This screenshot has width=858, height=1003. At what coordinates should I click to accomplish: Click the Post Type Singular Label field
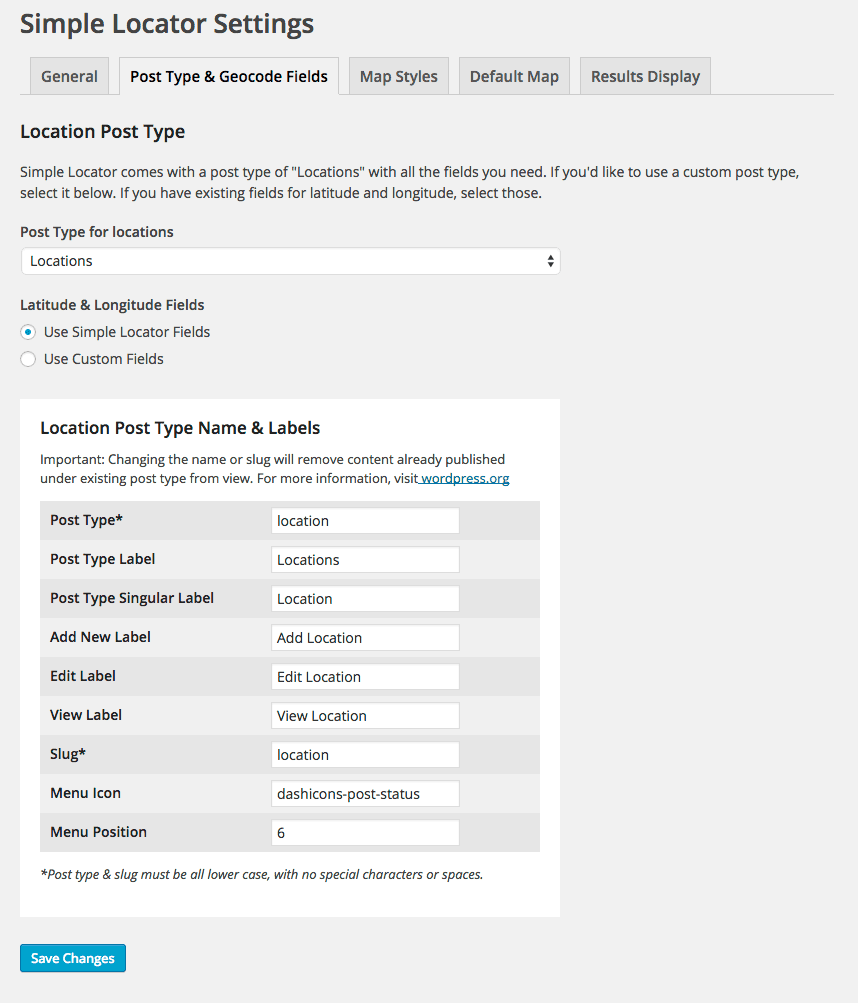365,599
